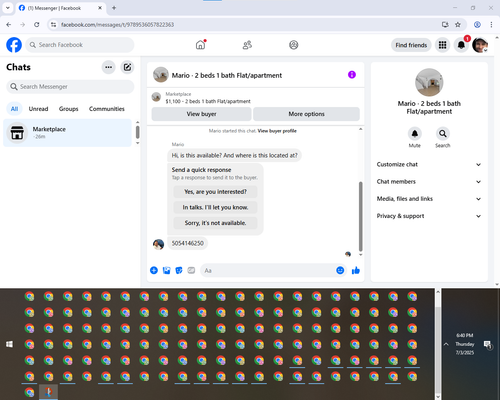This screenshot has height=400, width=500.
Task: Open the Windows Start button
Action: (x=9, y=344)
